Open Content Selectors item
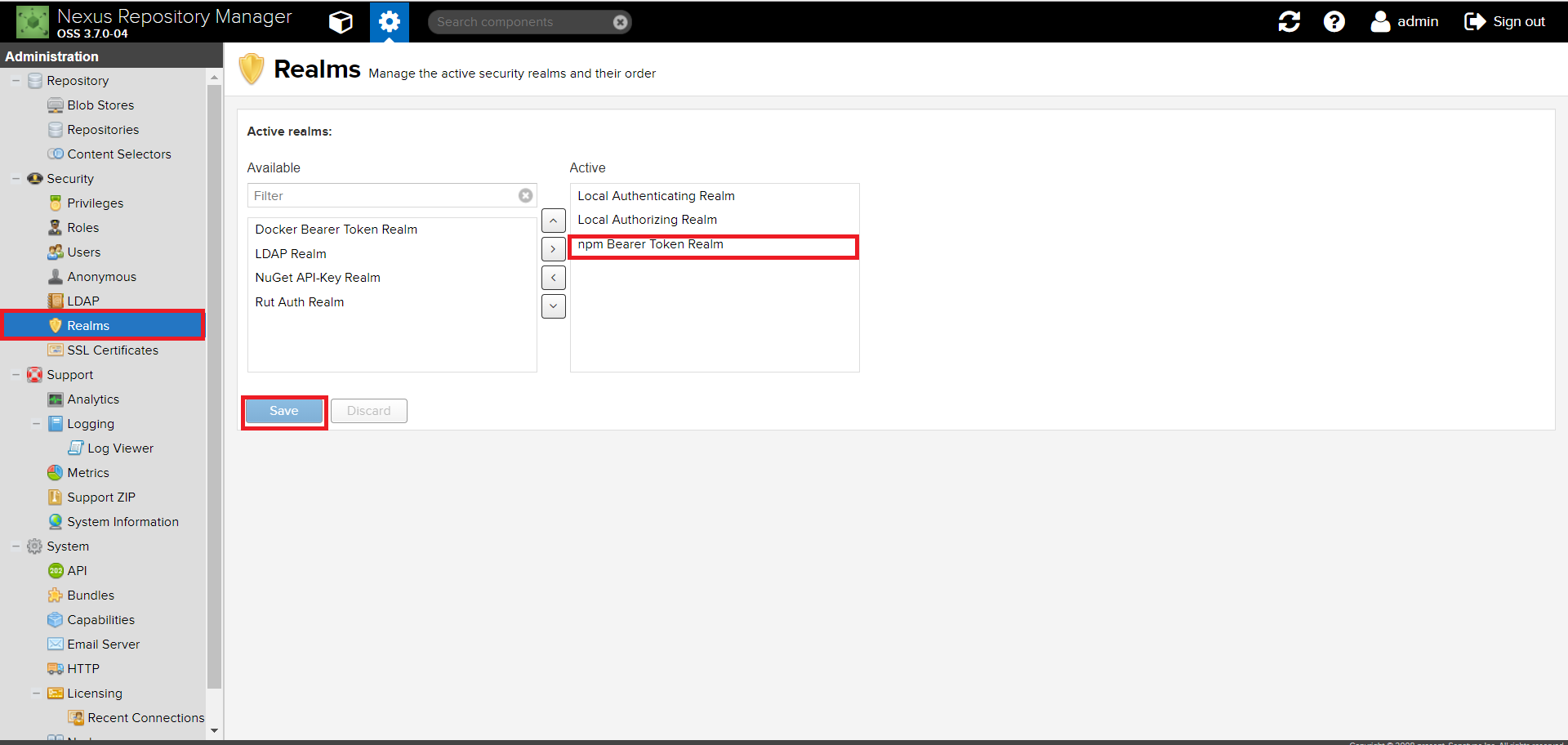Screen dimensions: 1568x745 tap(119, 154)
